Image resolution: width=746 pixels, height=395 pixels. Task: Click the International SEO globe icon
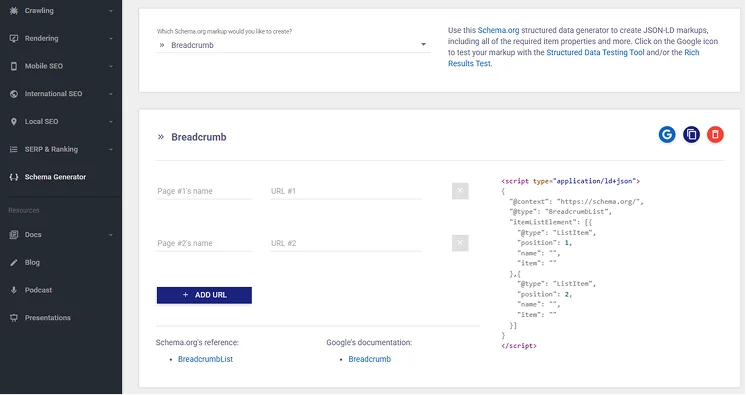[x=14, y=94]
